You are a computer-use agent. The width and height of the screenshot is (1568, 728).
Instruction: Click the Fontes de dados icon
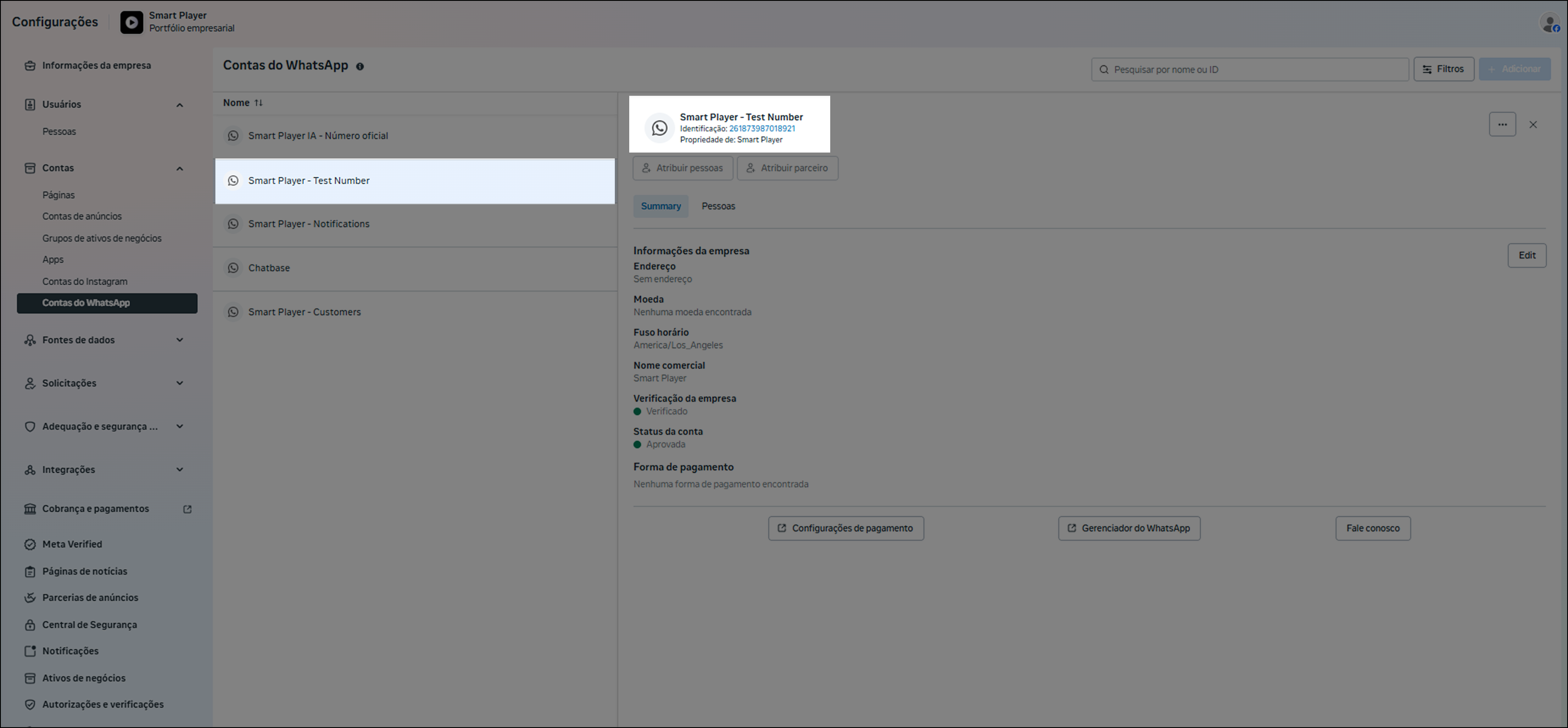30,340
